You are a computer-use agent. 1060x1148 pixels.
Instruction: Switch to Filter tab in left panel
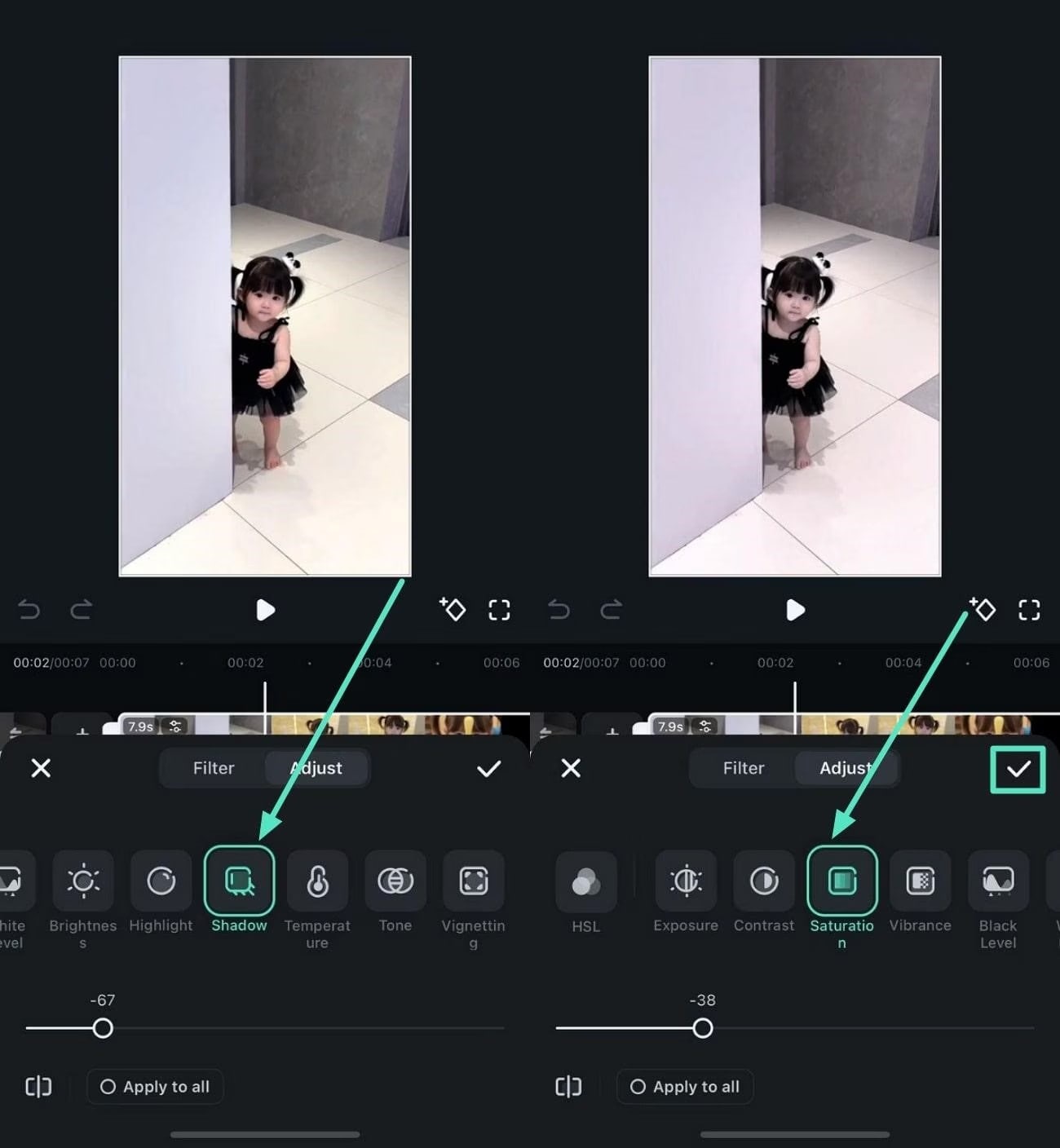214,768
